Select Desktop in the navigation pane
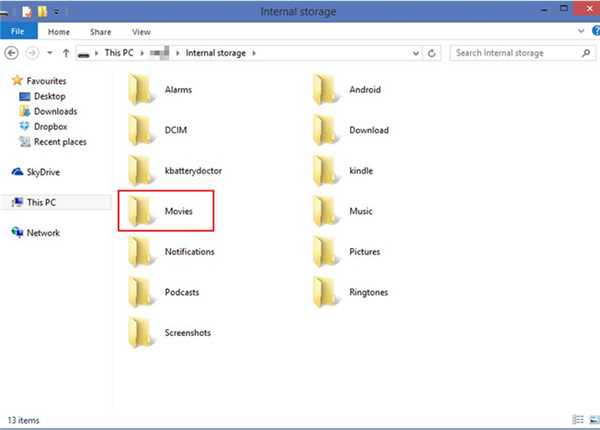The height and width of the screenshot is (430, 600). pos(42,96)
